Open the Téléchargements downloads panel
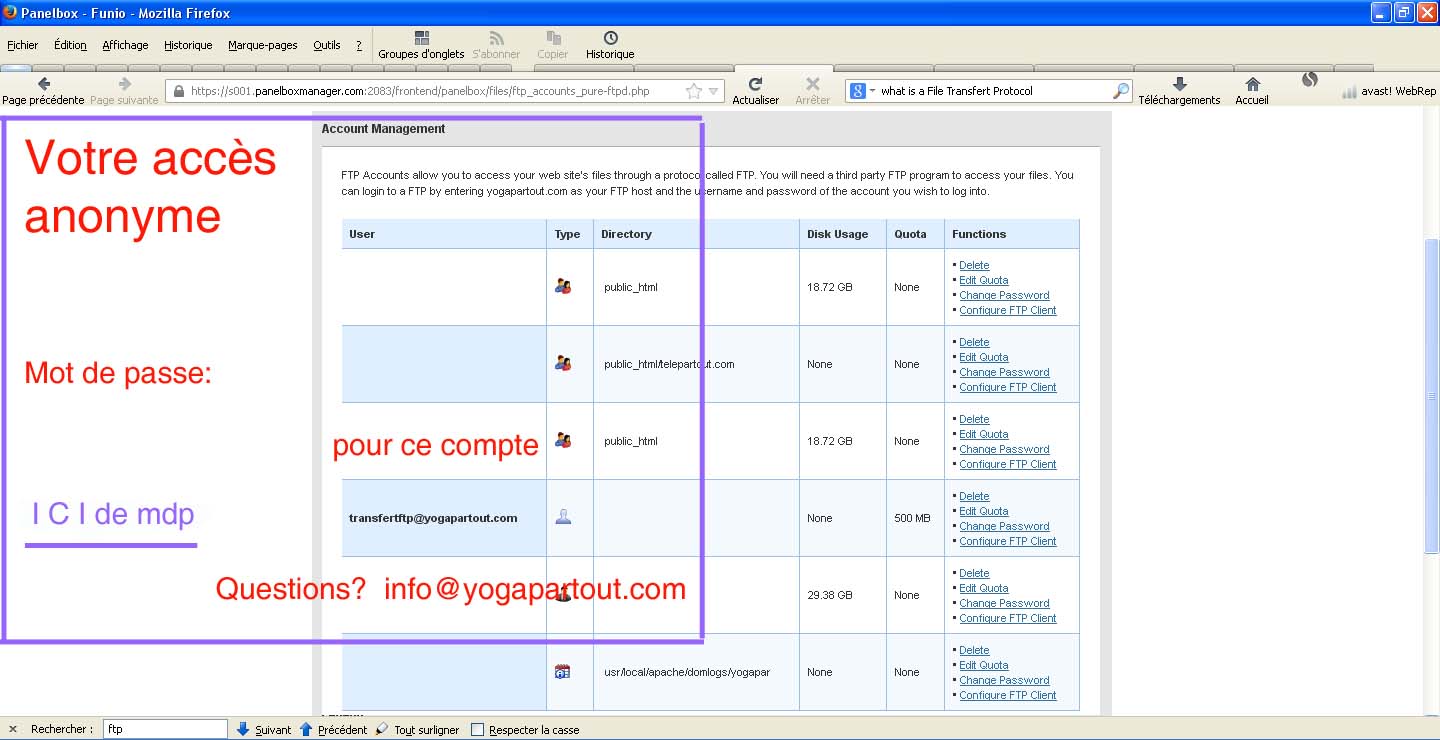 tap(1179, 85)
